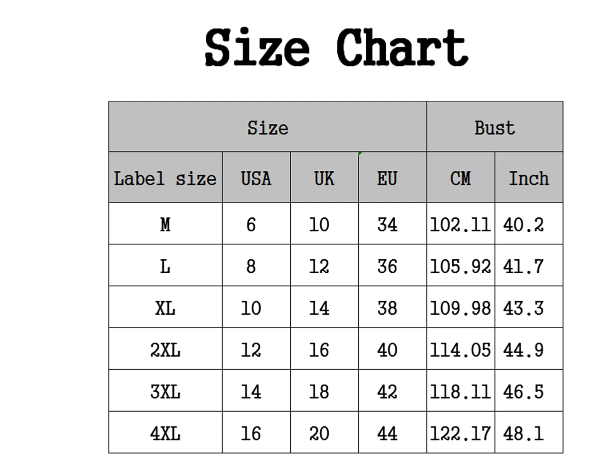Click the USA column header
This screenshot has height=464, width=602.
point(256,177)
